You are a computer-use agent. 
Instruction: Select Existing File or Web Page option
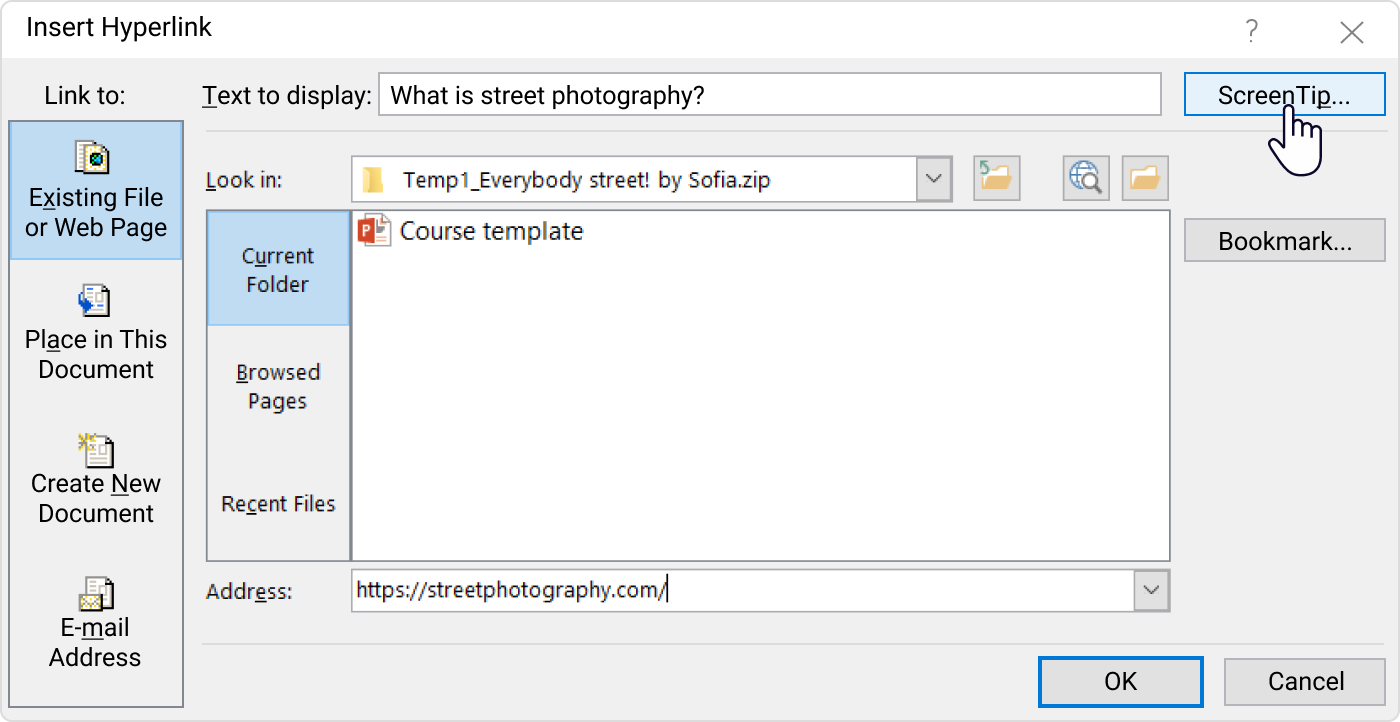pos(95,192)
